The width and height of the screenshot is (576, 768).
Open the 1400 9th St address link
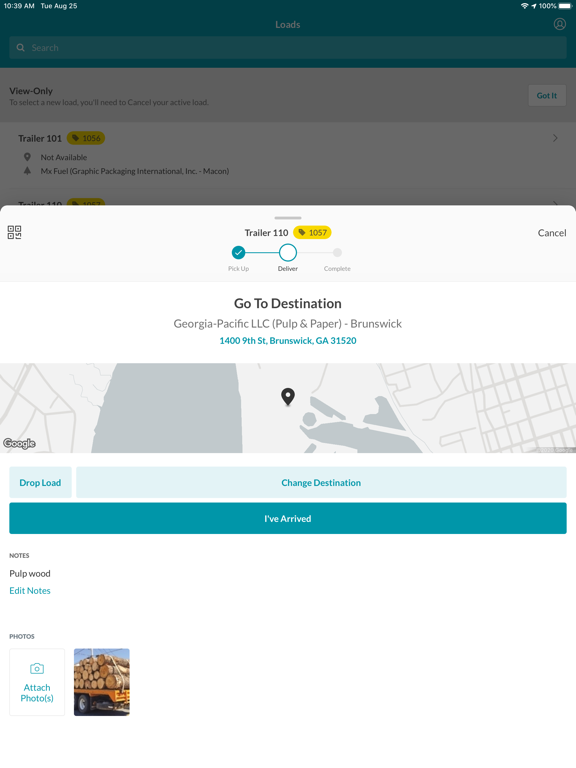click(288, 340)
